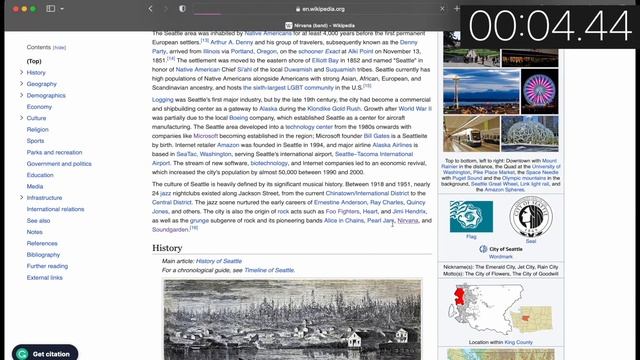
Task: Open the Boeing link
Action: pos(238,118)
